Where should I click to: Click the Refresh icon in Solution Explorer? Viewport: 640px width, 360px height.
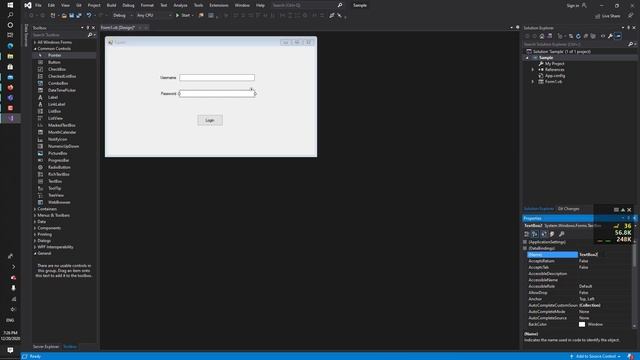tap(578, 36)
